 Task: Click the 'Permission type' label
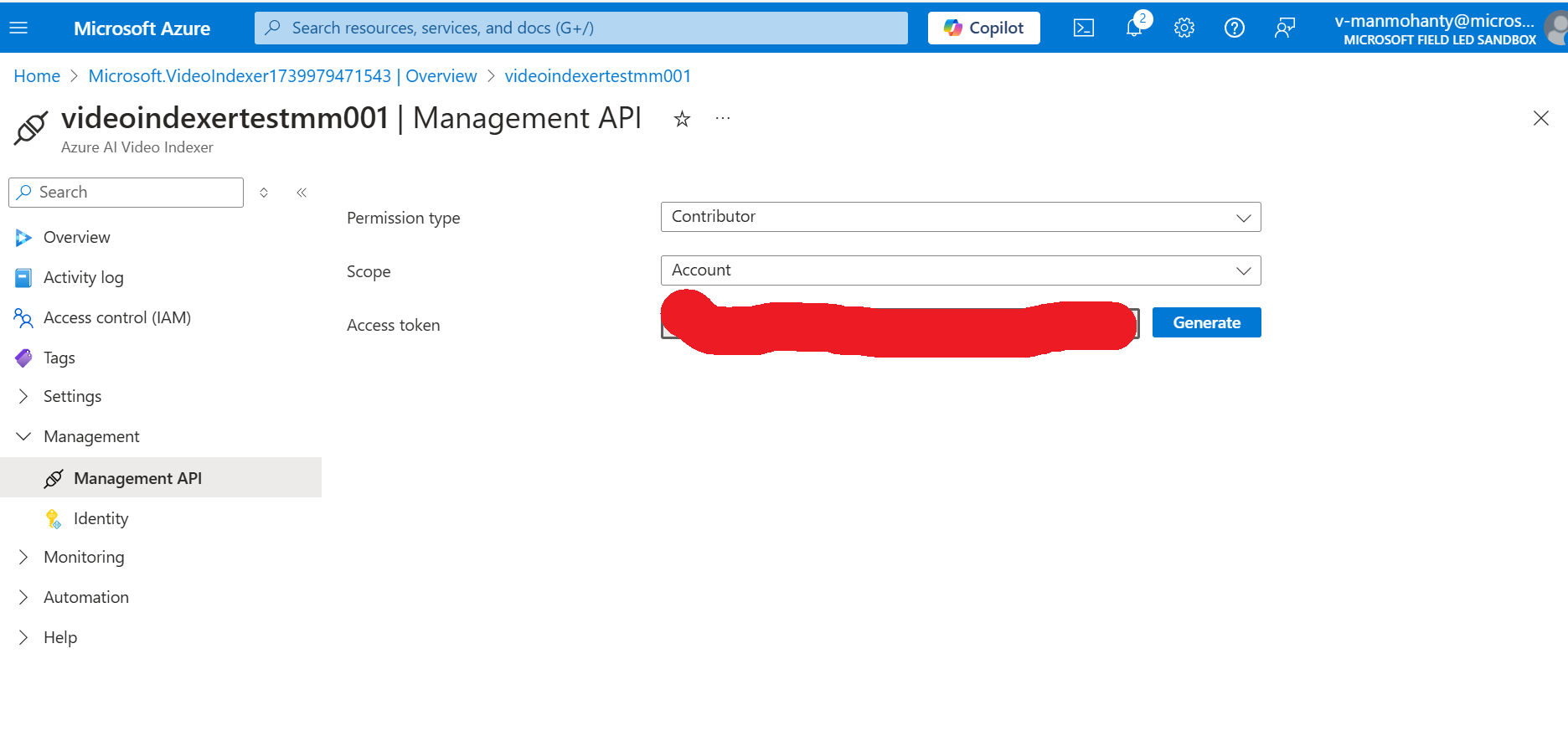pos(403,219)
